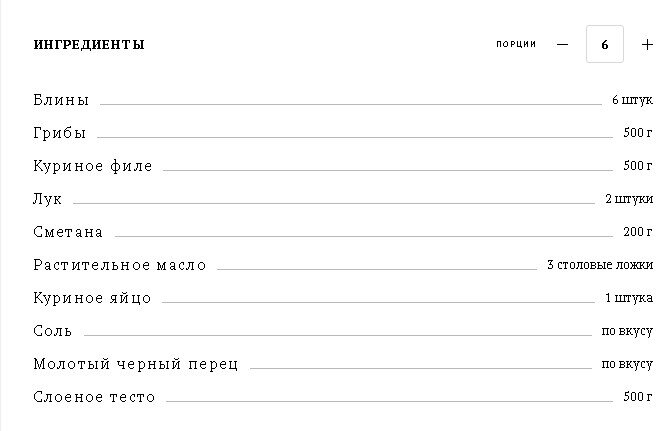Open Молотый черный перец ingredient
This screenshot has width=672, height=431.
coord(136,364)
